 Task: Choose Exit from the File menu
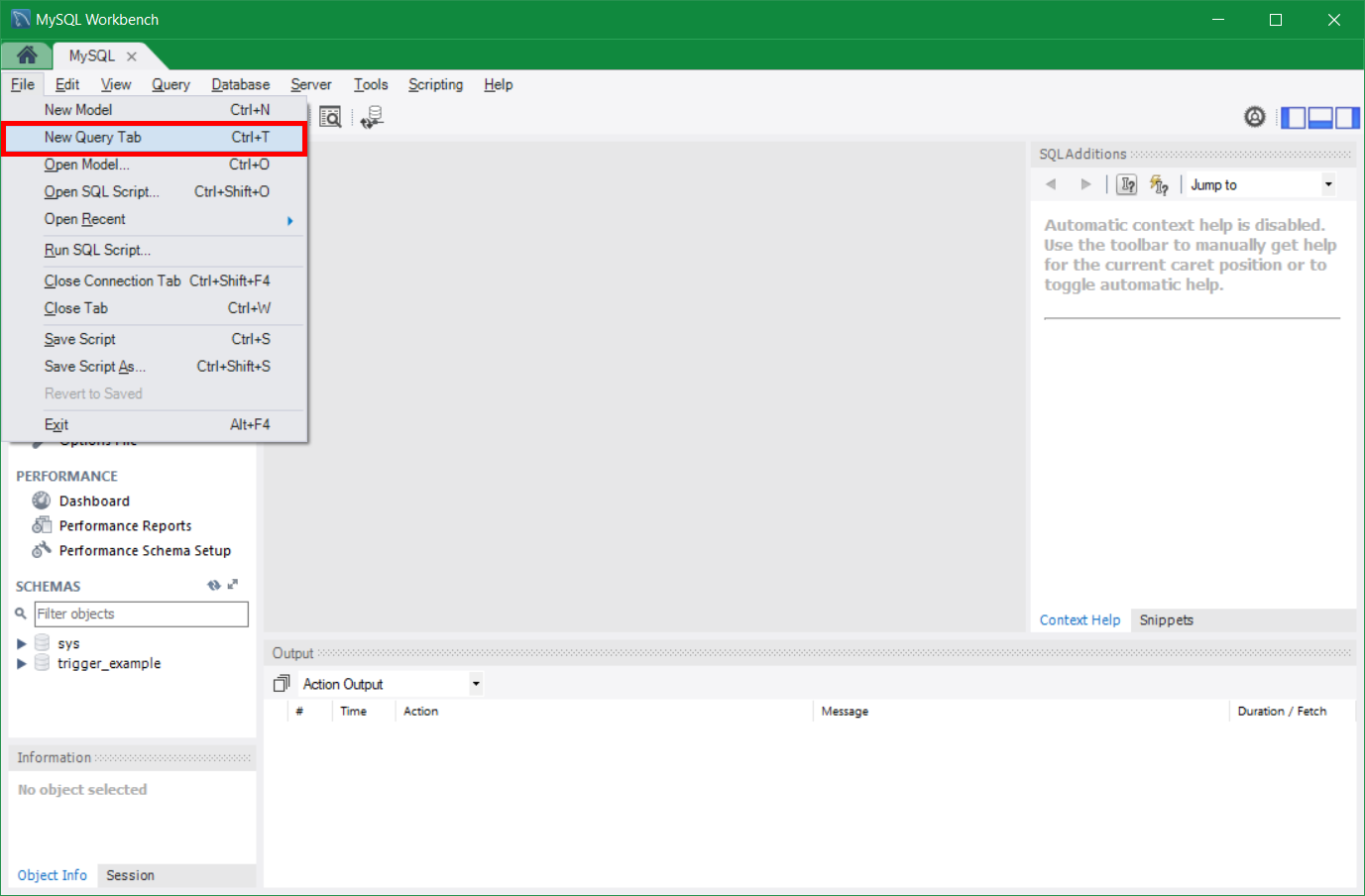(x=155, y=424)
